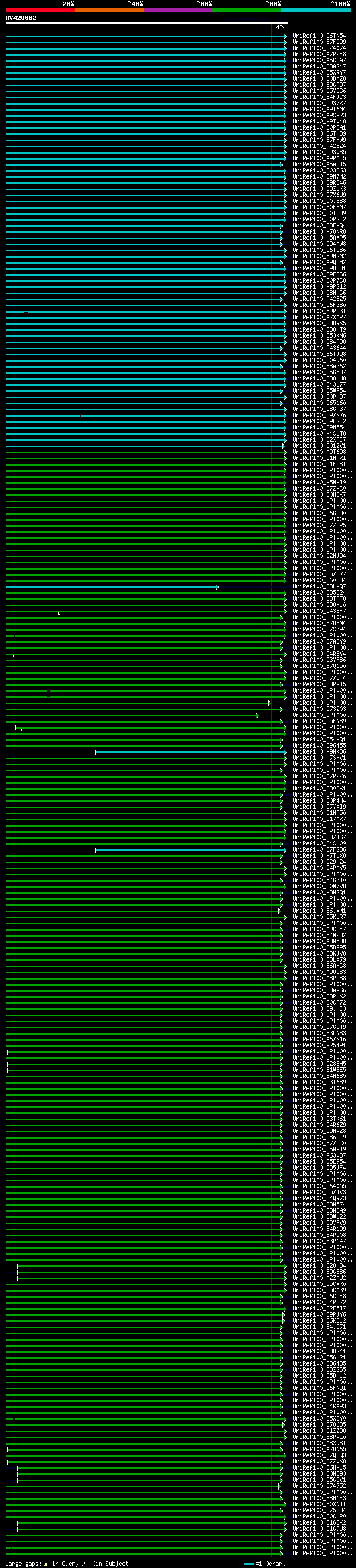
Task: Select the UniRef100_P31689 label
Action: (319, 1082)
